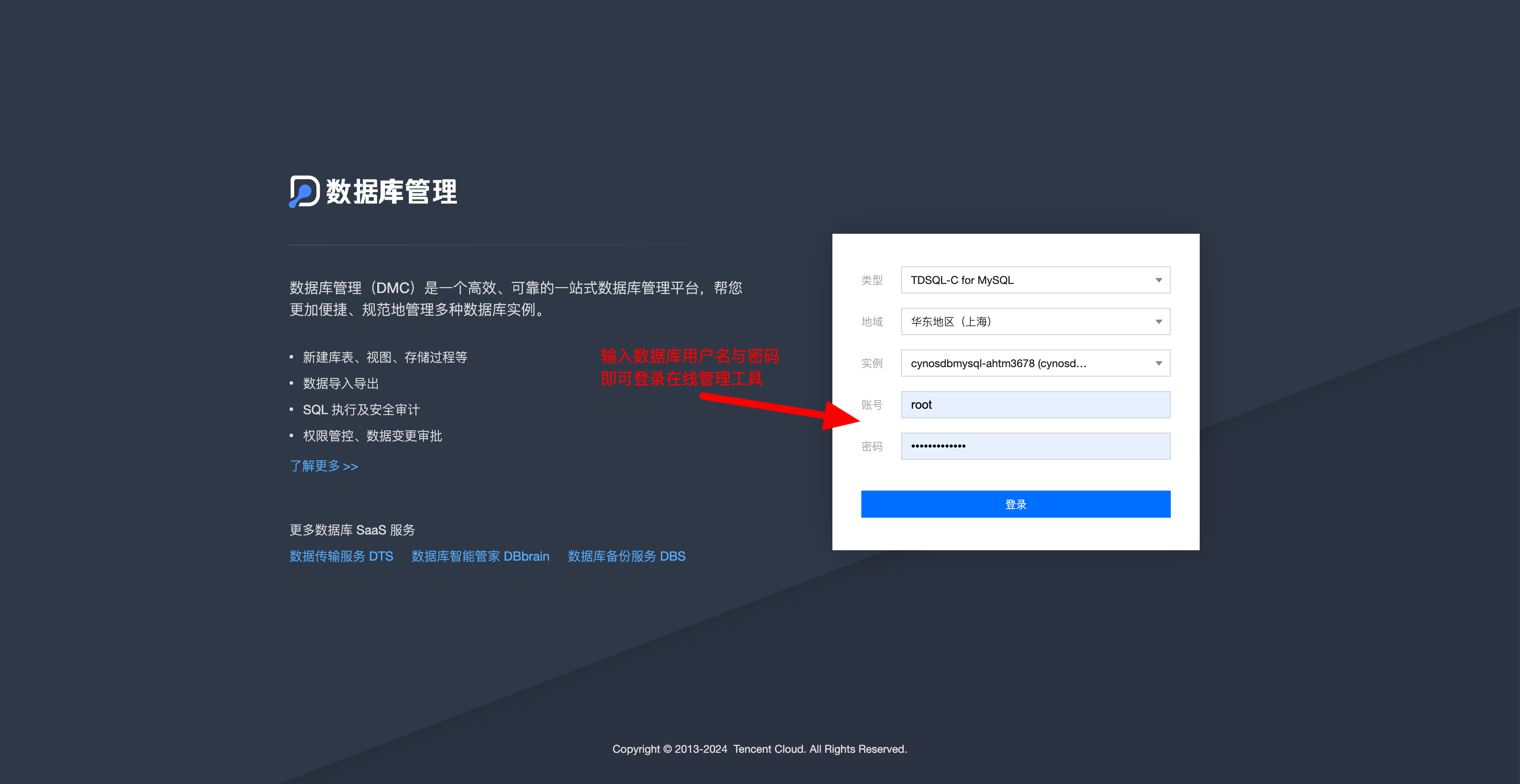Image resolution: width=1520 pixels, height=784 pixels.
Task: Click the 数据库管理 title text
Action: (392, 192)
